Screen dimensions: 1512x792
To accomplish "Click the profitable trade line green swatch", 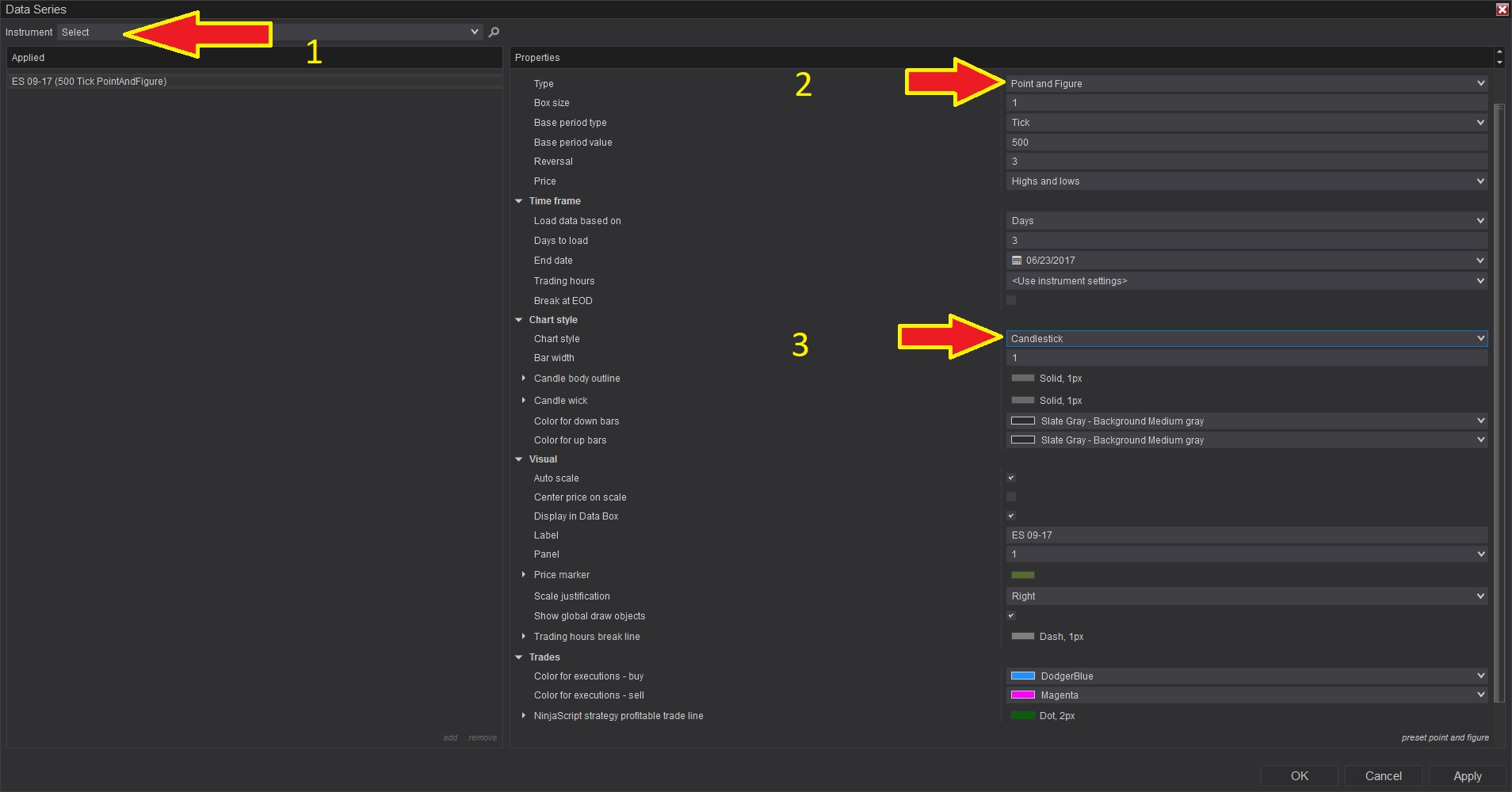I will point(1023,715).
